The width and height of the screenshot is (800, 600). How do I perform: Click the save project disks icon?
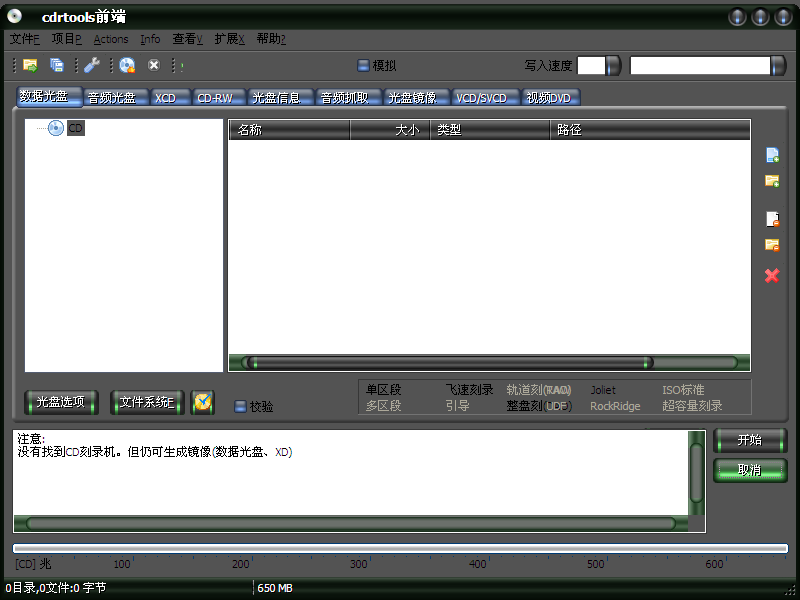[x=57, y=65]
